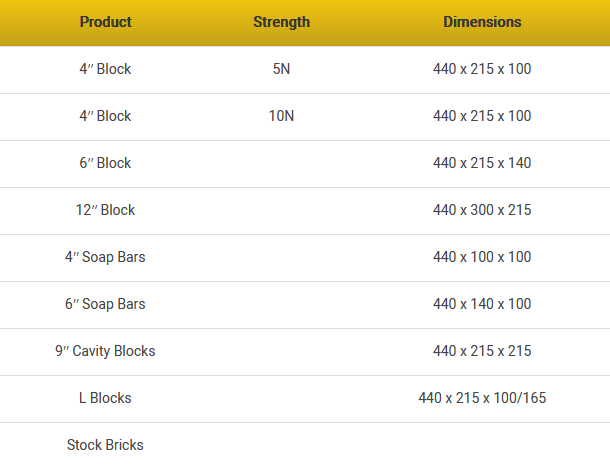
Task: Click dimensions 440 x 215 x 140
Action: point(482,163)
